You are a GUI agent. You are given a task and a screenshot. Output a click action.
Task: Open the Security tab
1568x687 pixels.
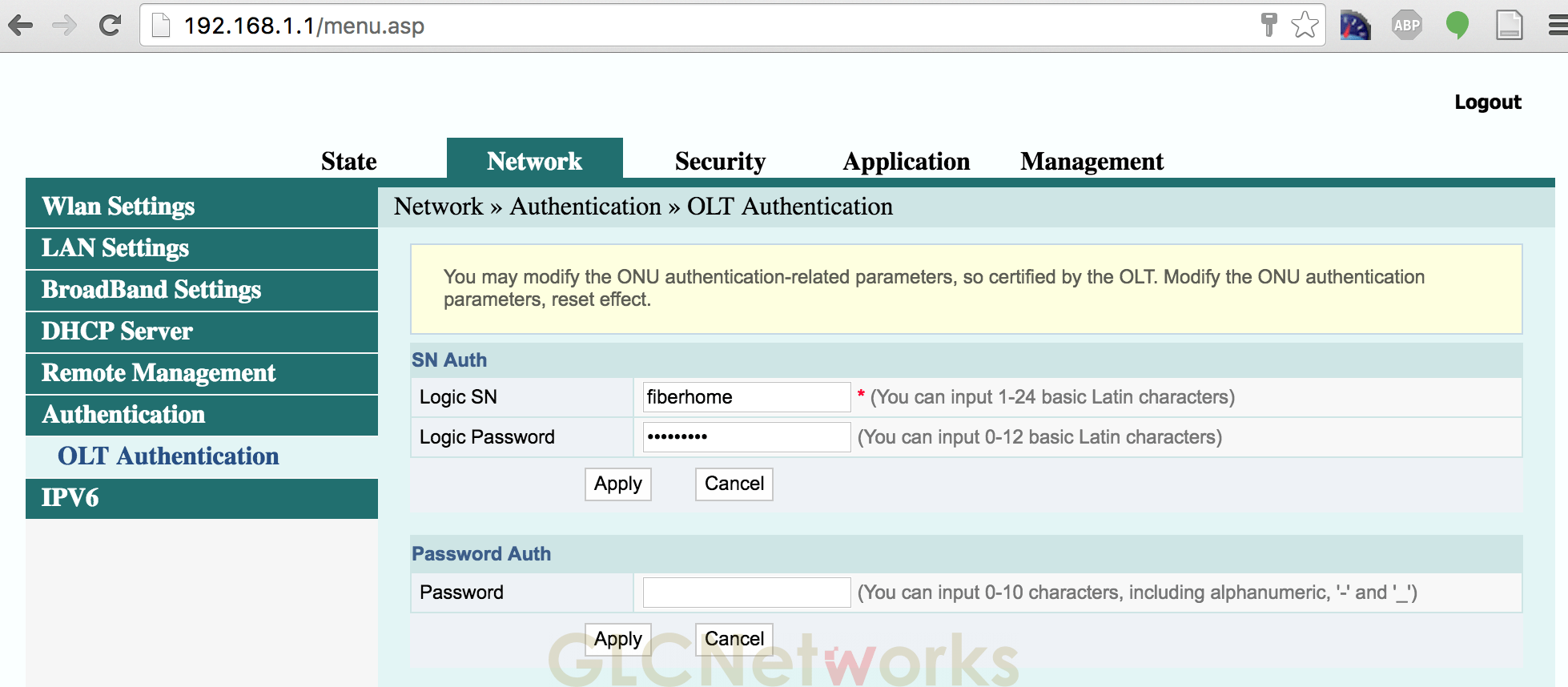tap(720, 161)
